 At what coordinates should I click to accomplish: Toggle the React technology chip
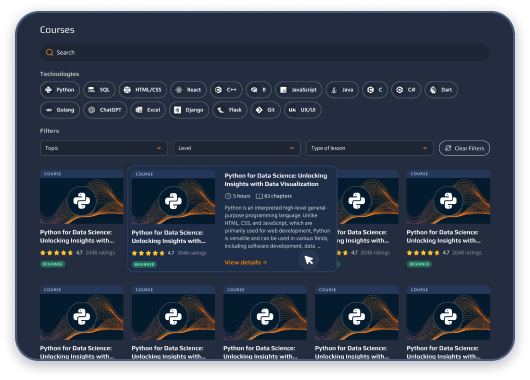point(188,90)
